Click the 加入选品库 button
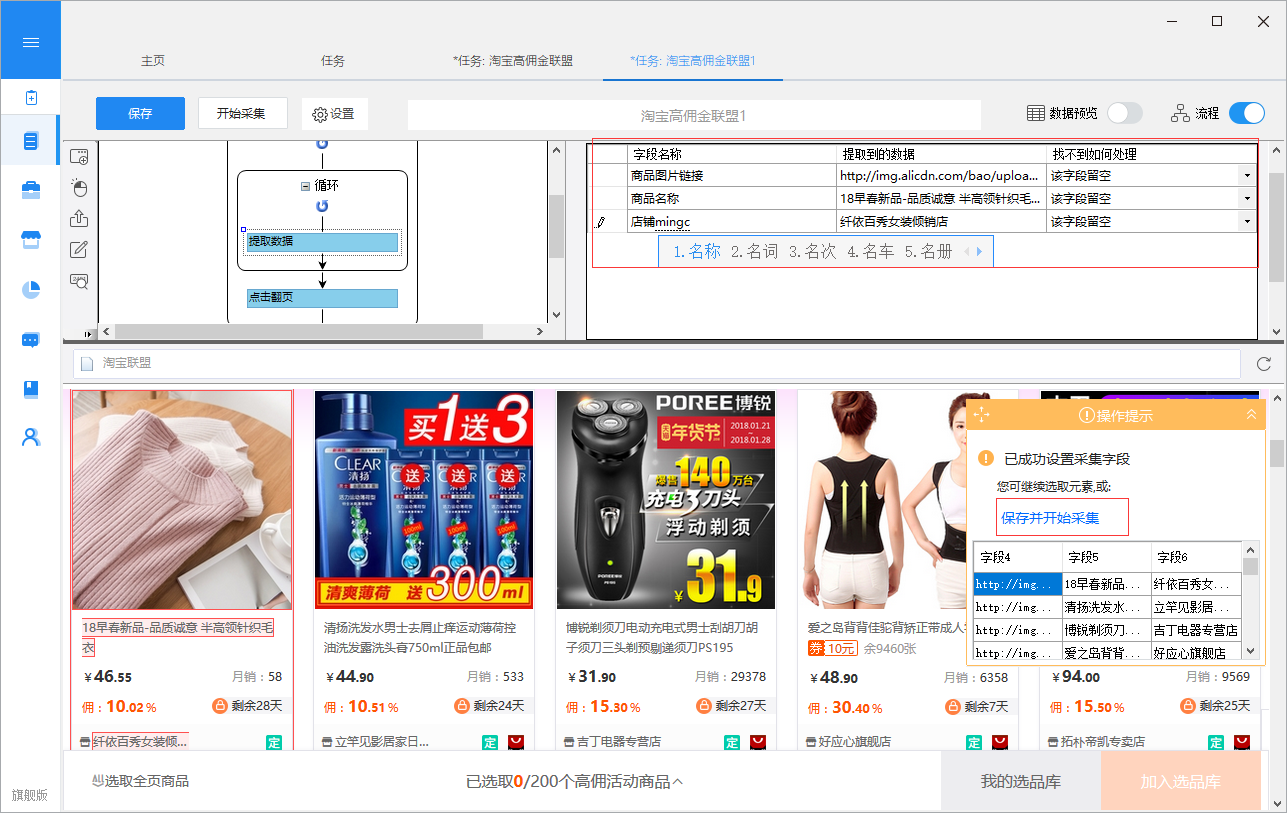Screen dimensions: 1287x813 tap(1180, 782)
